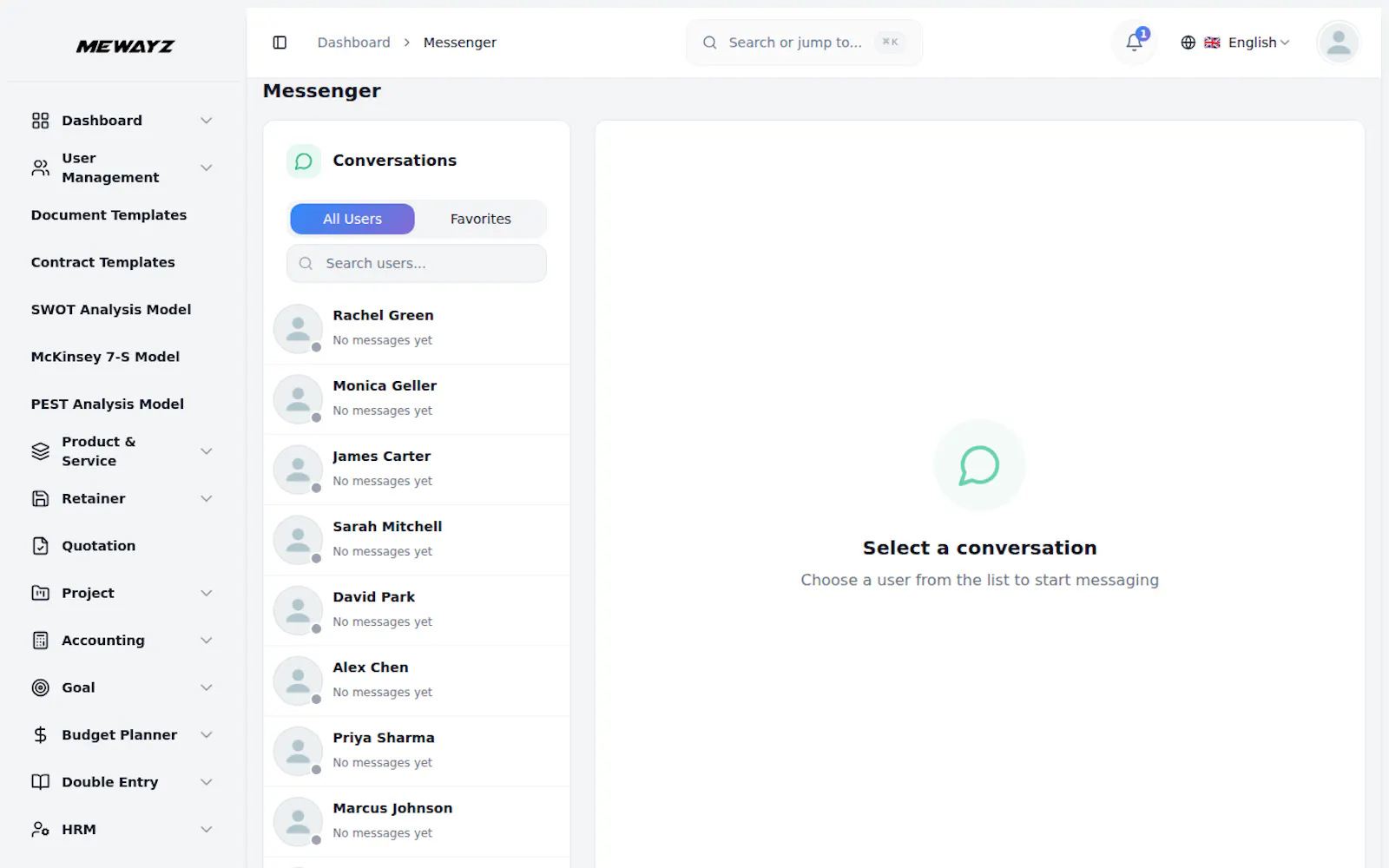Expand the Retainer chevron
This screenshot has width=1389, height=868.
tap(207, 498)
